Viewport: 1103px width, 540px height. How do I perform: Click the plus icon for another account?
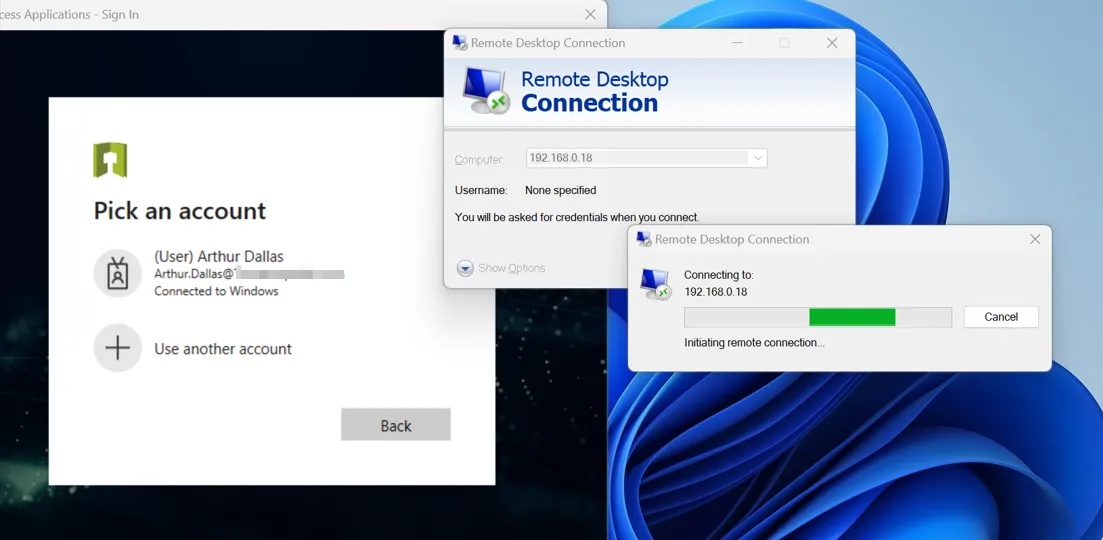point(117,348)
